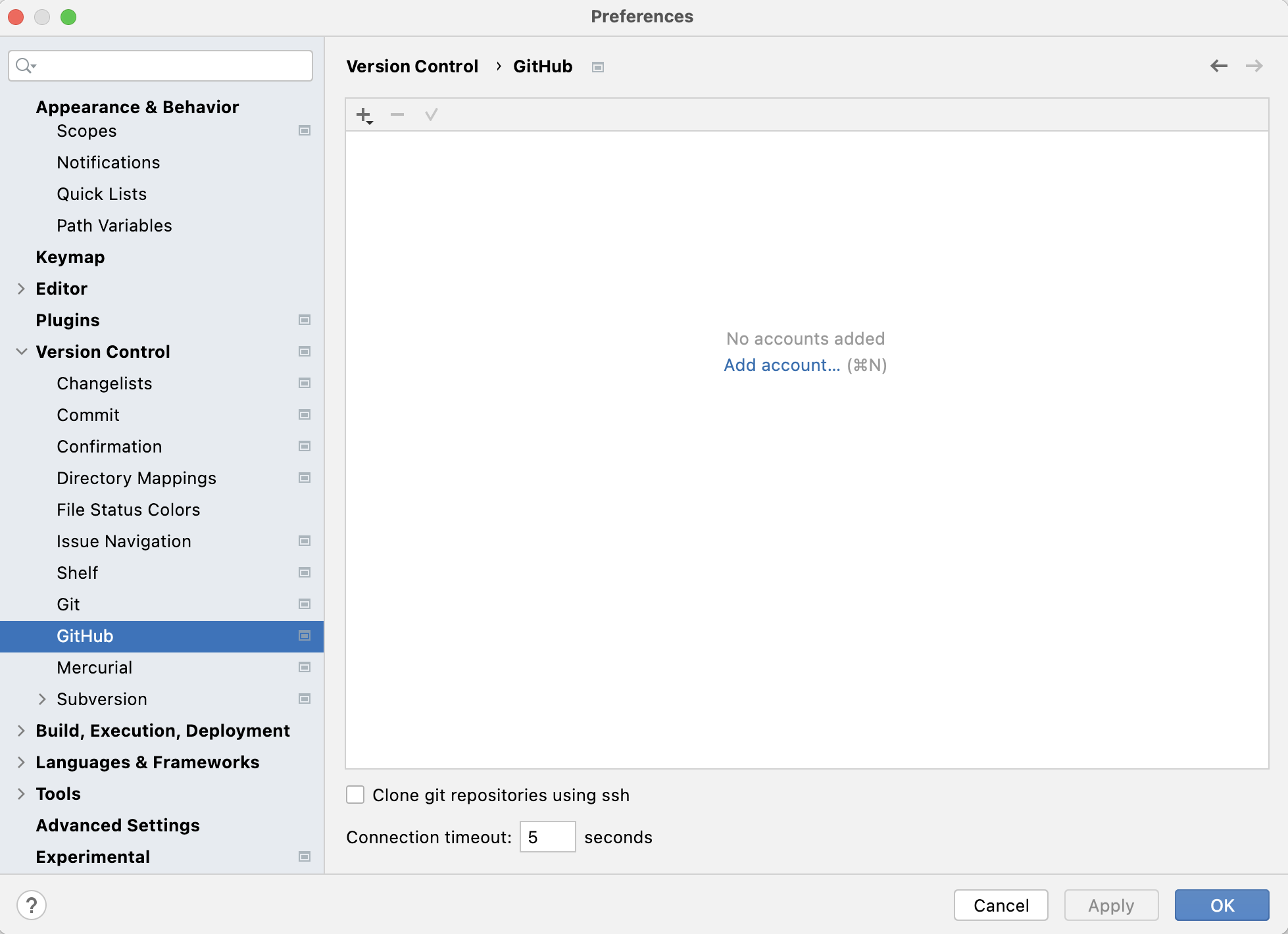The width and height of the screenshot is (1288, 934).
Task: Click the back navigation arrow
Action: pyautogui.click(x=1219, y=66)
